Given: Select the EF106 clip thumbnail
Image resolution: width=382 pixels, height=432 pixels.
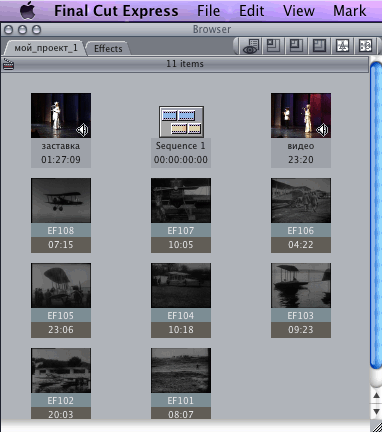Looking at the screenshot, I should click(x=301, y=200).
